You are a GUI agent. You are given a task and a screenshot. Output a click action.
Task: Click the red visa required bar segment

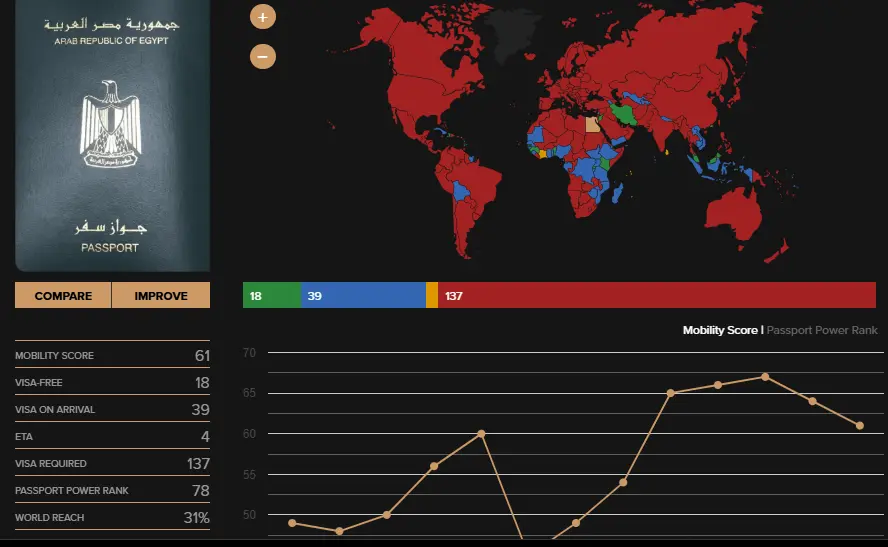[656, 296]
